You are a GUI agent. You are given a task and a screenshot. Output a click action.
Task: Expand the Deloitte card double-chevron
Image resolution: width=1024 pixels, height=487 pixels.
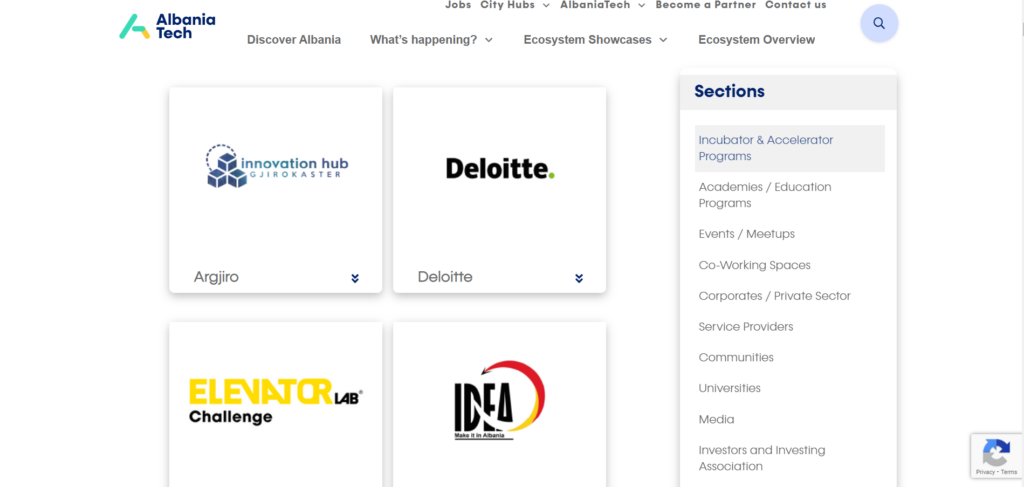pyautogui.click(x=579, y=278)
